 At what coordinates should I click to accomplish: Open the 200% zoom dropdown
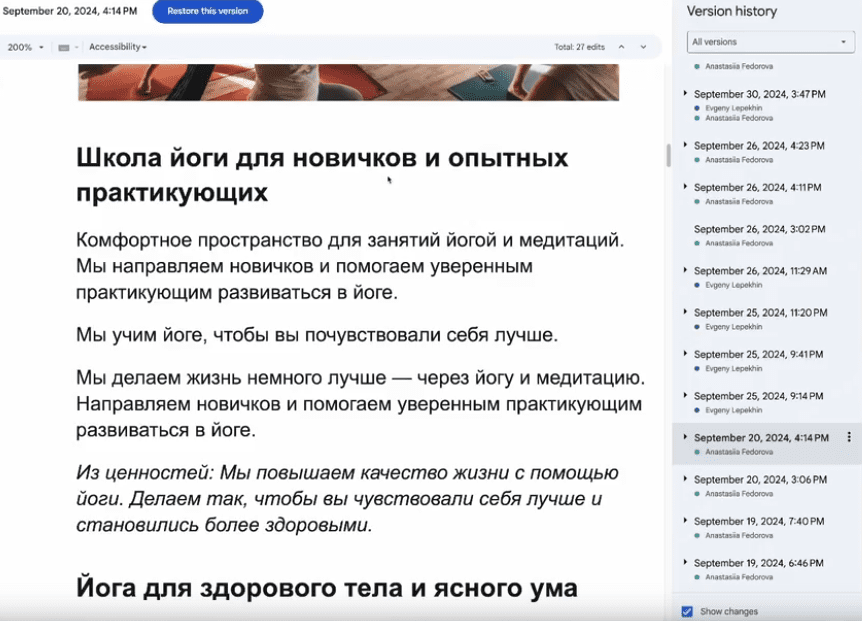(x=26, y=47)
